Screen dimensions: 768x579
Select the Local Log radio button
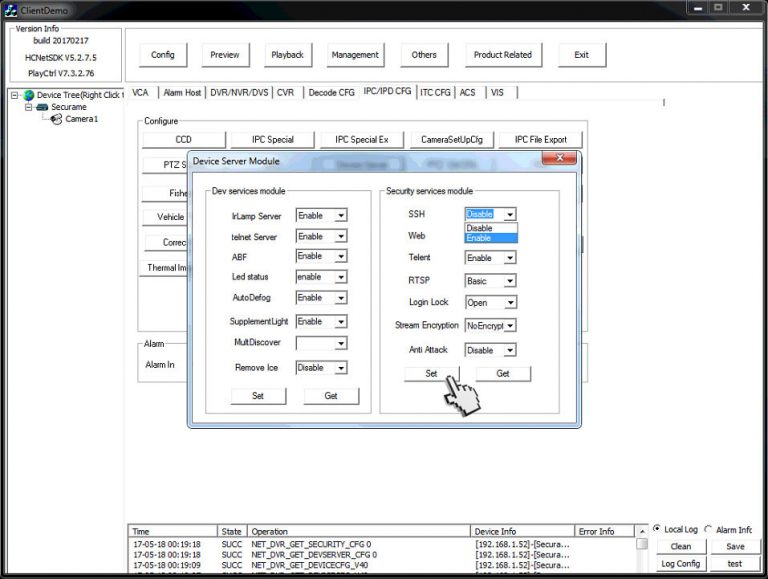[x=657, y=529]
